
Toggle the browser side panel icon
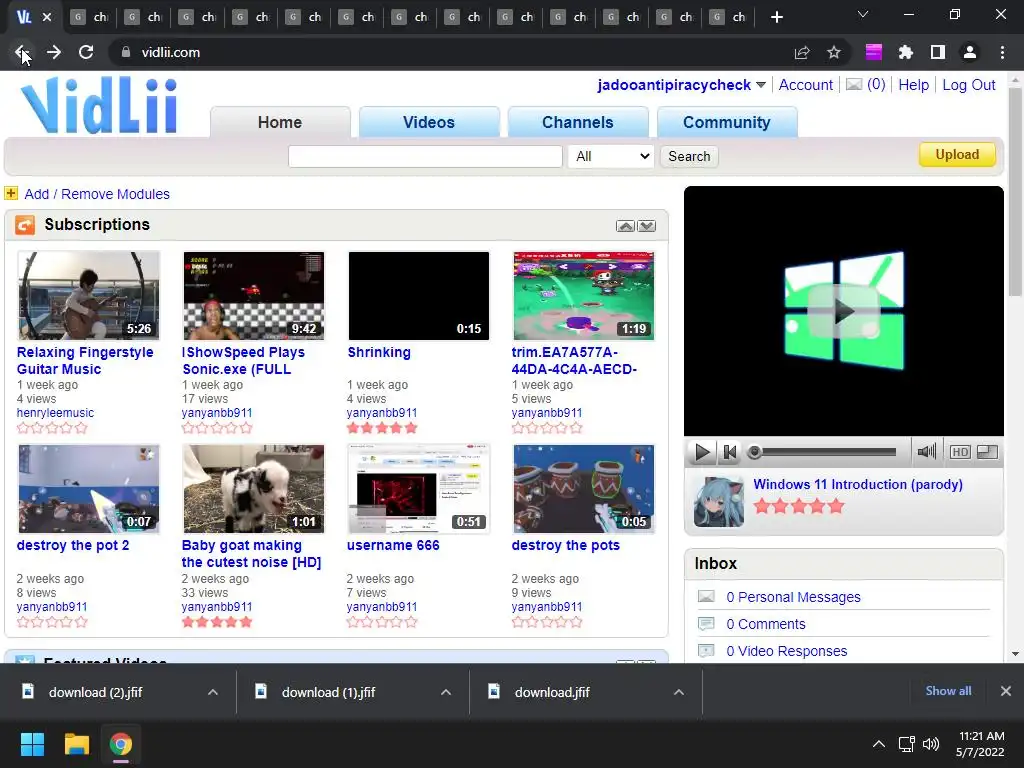click(x=938, y=52)
